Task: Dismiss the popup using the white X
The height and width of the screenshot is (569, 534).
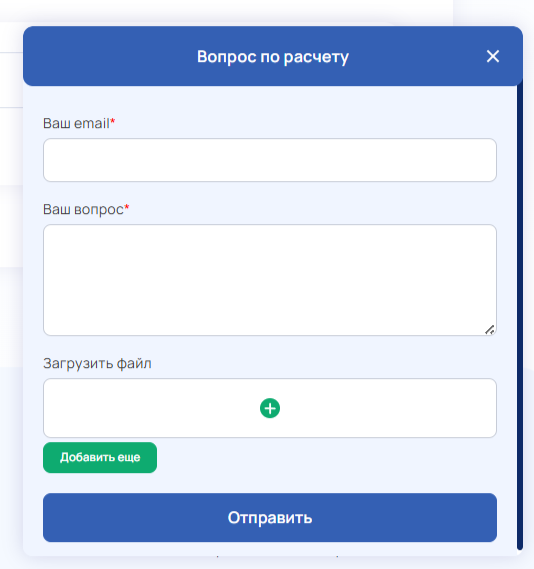Action: point(493,56)
